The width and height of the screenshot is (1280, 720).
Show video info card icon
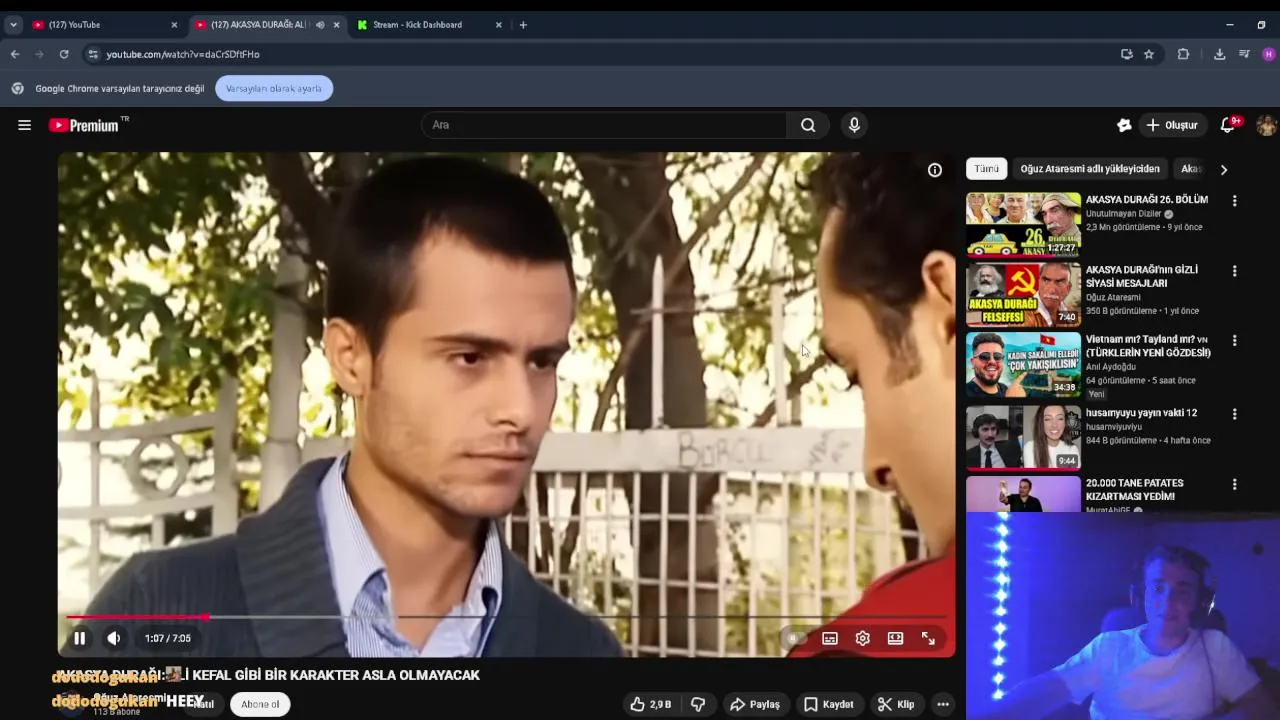(x=935, y=170)
